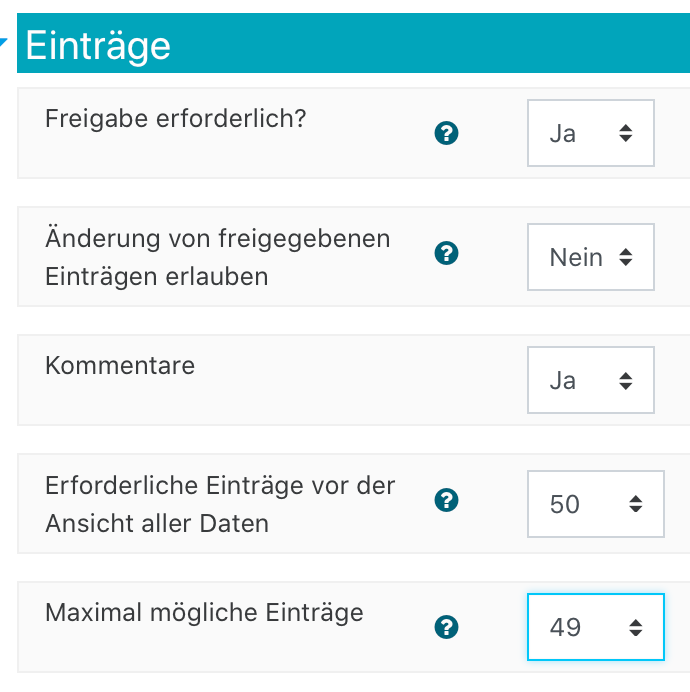Click up-down arrows in Kommentare select

click(626, 380)
